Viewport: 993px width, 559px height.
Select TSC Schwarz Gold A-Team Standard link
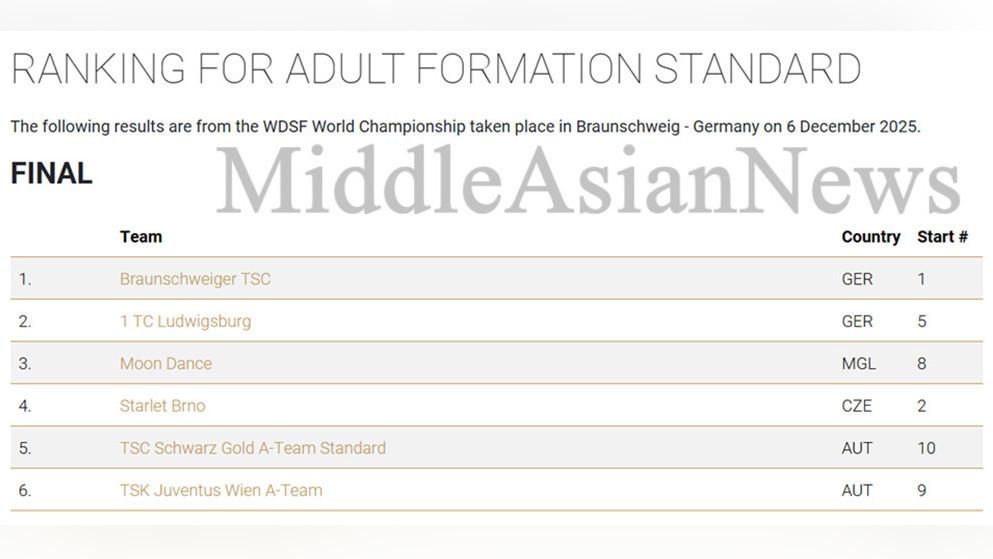point(253,448)
